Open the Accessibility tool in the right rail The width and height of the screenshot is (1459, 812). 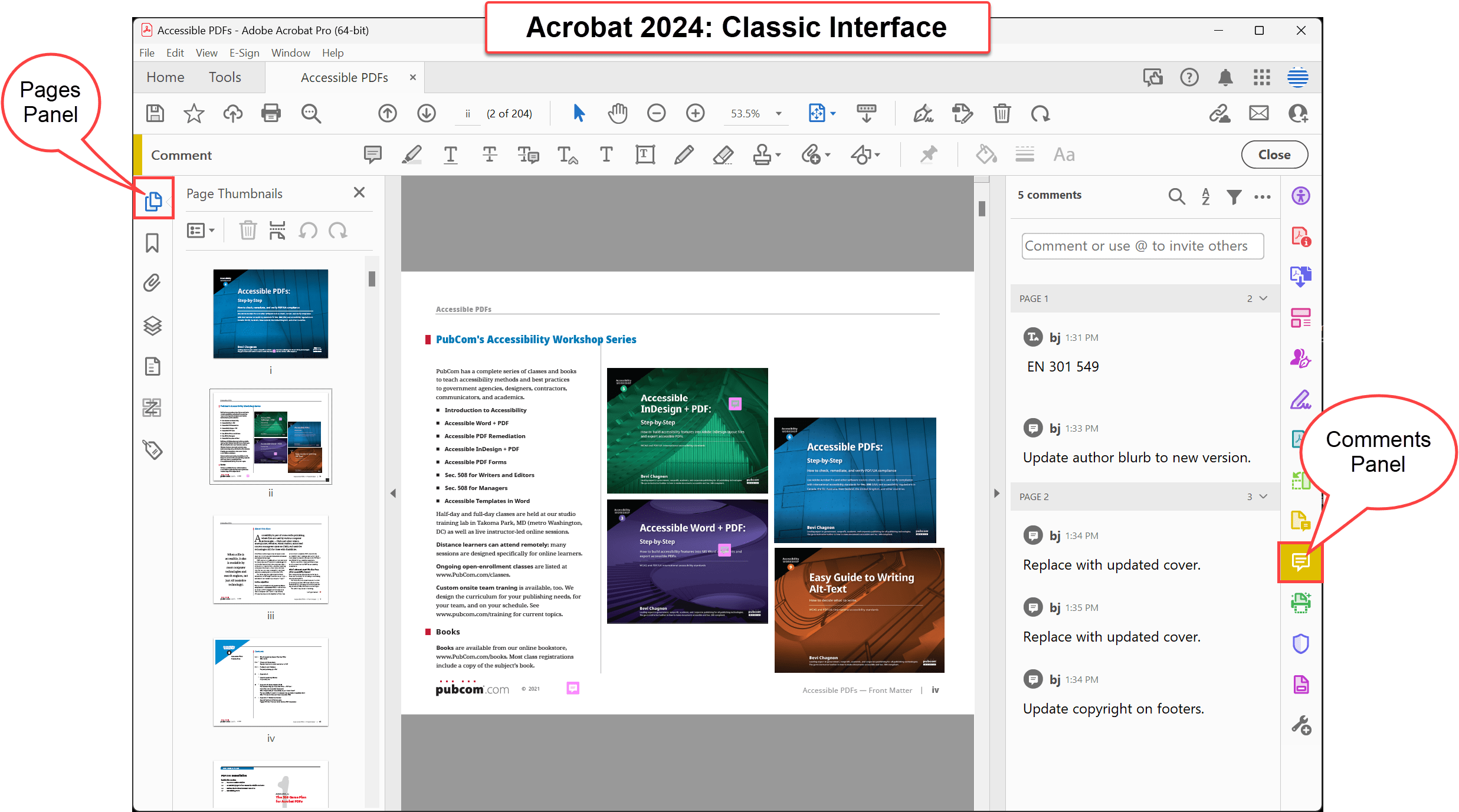coord(1300,195)
